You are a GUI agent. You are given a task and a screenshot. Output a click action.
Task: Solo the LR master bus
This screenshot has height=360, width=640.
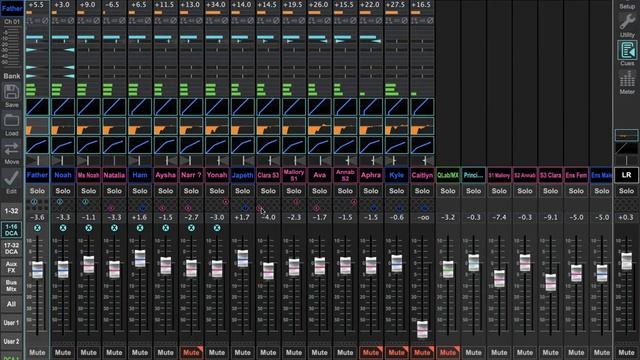point(627,191)
